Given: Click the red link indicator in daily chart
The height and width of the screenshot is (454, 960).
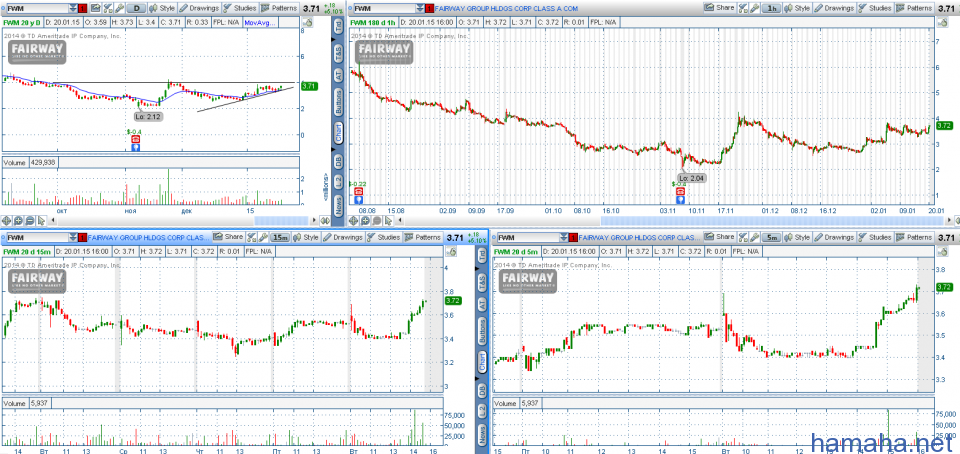Looking at the screenshot, I should click(83, 9).
